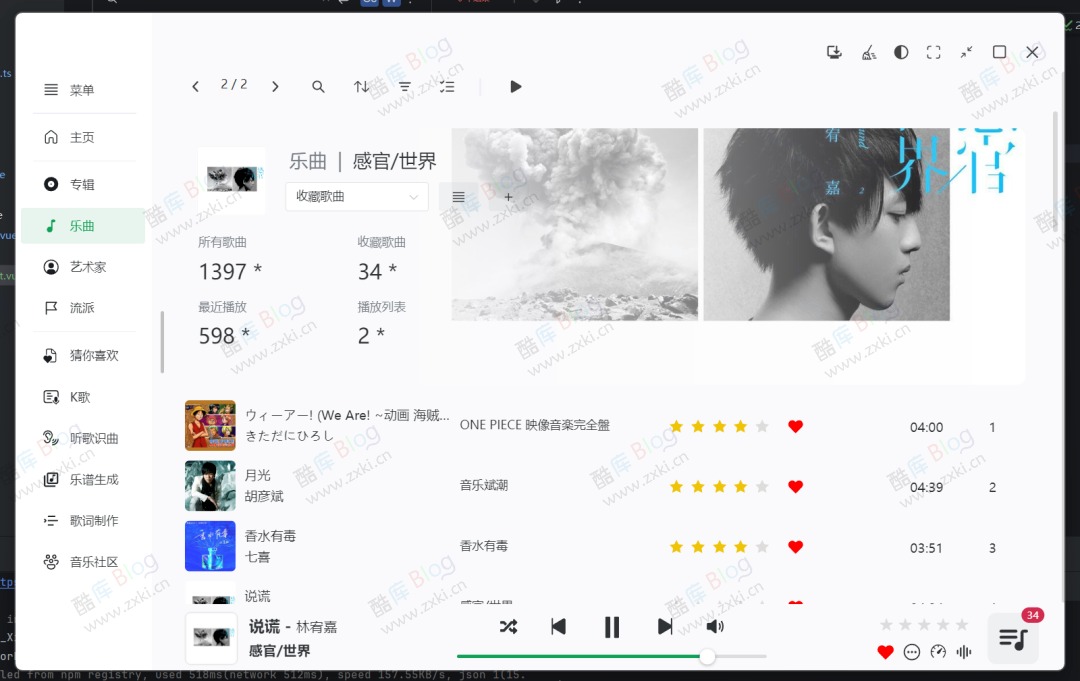1080x681 pixels.
Task: Enable shuffle playback mode
Action: tap(508, 627)
